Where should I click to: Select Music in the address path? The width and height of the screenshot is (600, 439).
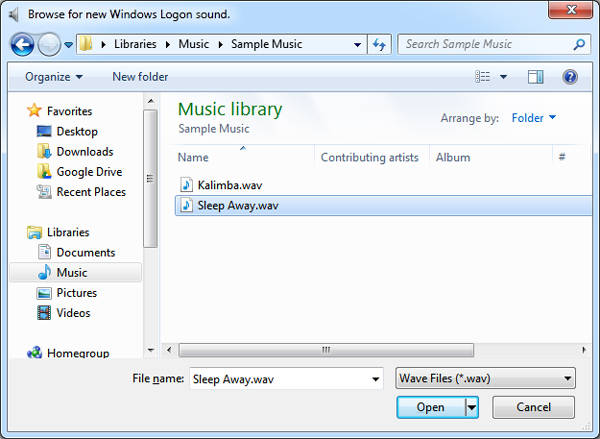tap(194, 44)
